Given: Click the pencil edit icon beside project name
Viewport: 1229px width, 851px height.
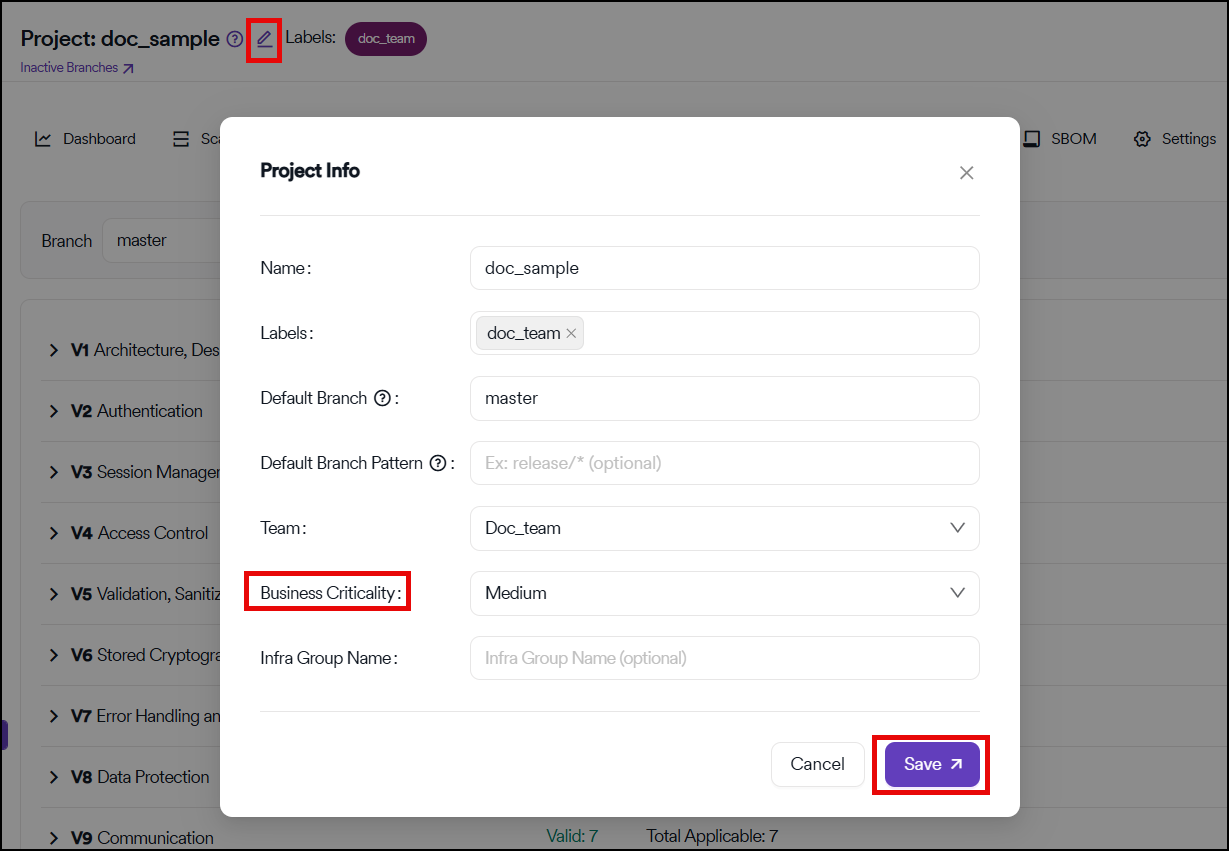Looking at the screenshot, I should 264,40.
